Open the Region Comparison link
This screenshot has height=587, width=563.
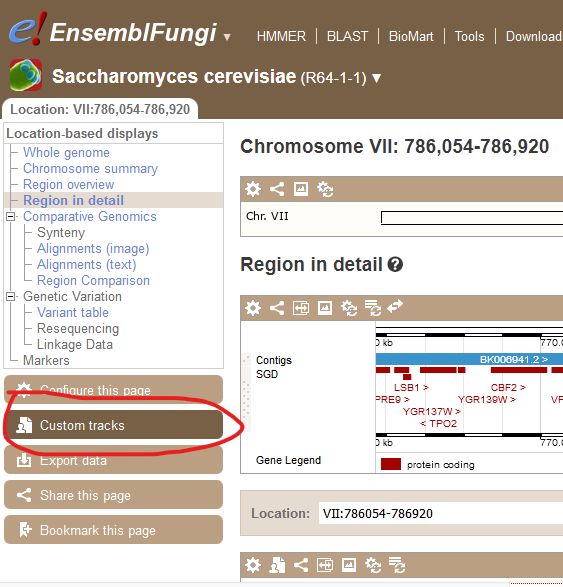pos(93,280)
